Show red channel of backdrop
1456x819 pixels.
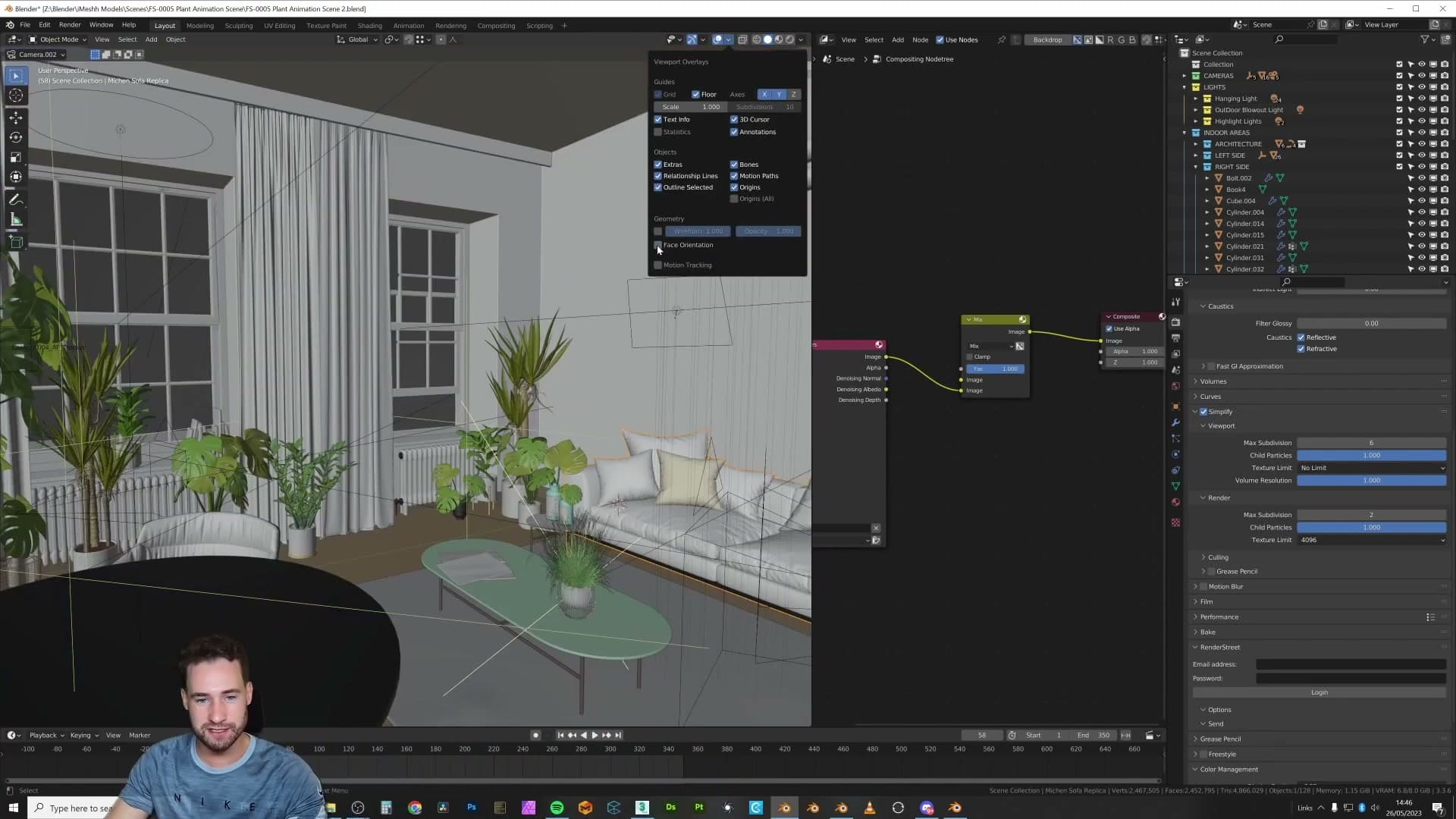(1110, 39)
